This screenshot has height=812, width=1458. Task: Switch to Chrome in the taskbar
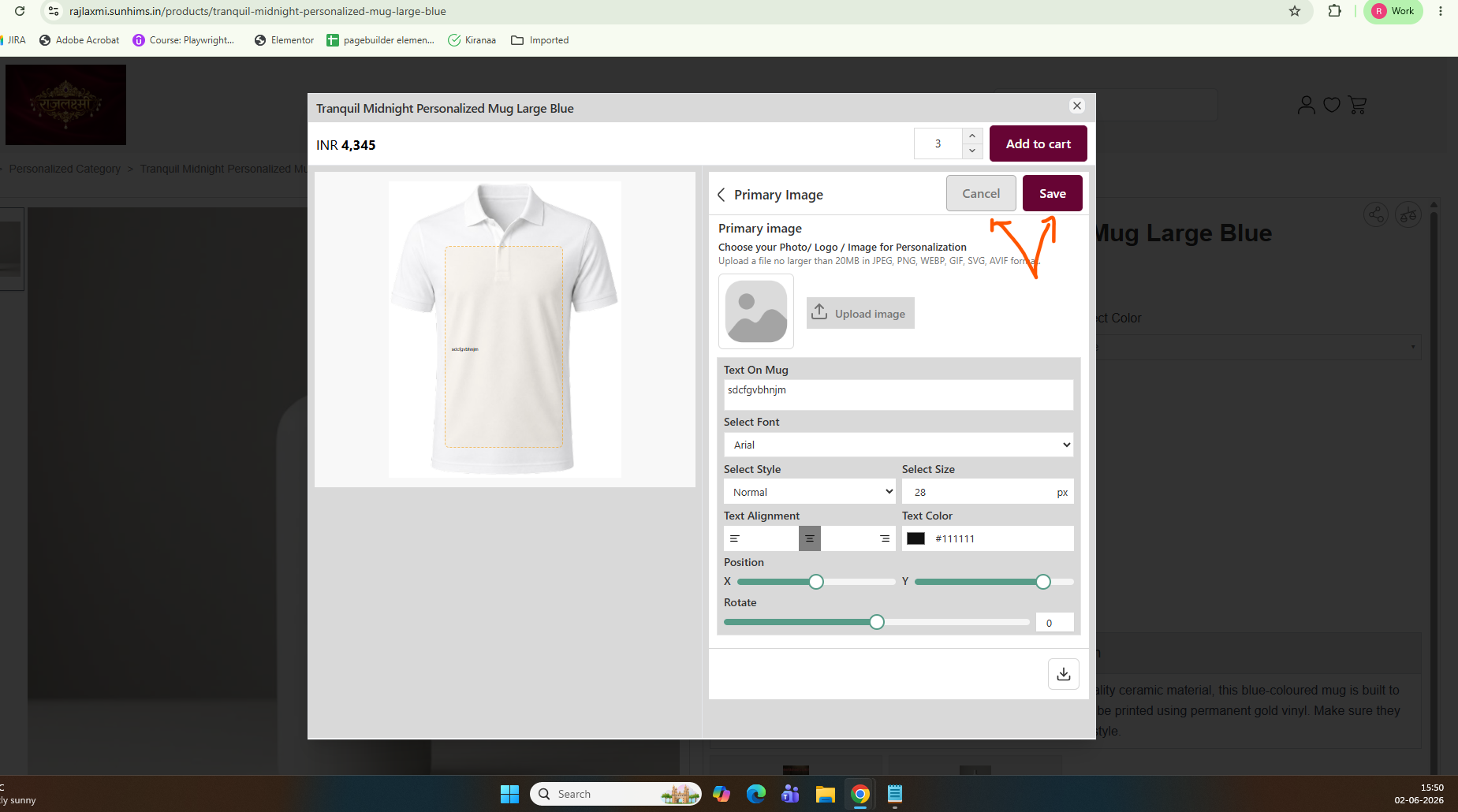click(860, 794)
